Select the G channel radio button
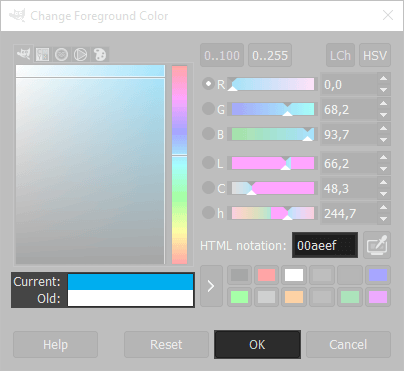 208,109
